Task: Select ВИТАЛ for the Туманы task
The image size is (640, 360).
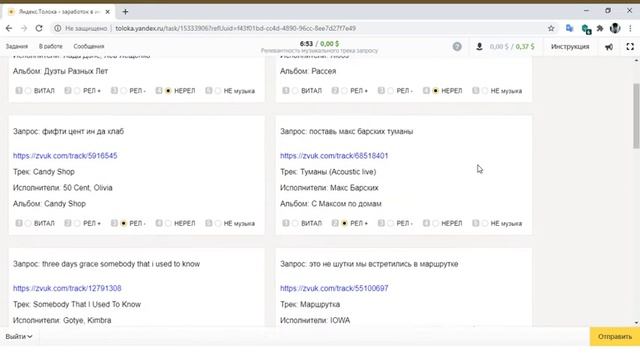Action: (295, 223)
